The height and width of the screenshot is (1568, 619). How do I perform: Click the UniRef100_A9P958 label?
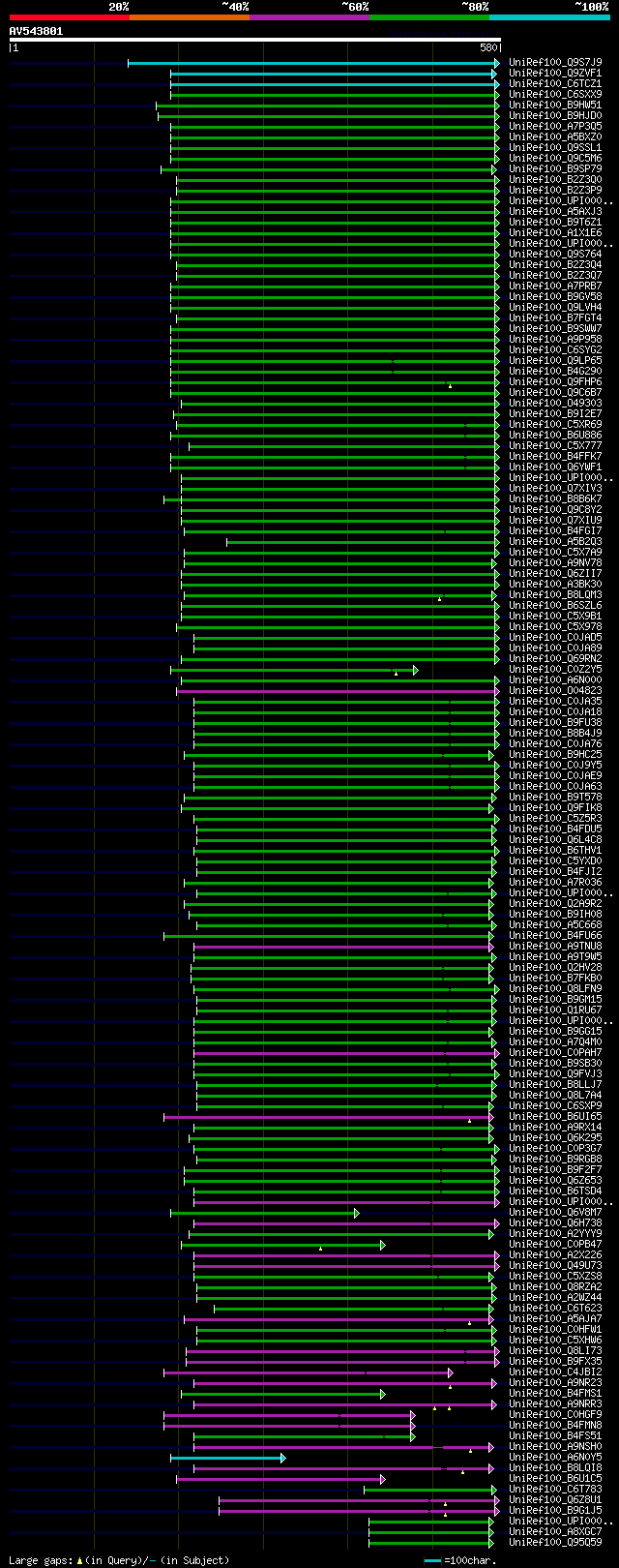tap(555, 339)
